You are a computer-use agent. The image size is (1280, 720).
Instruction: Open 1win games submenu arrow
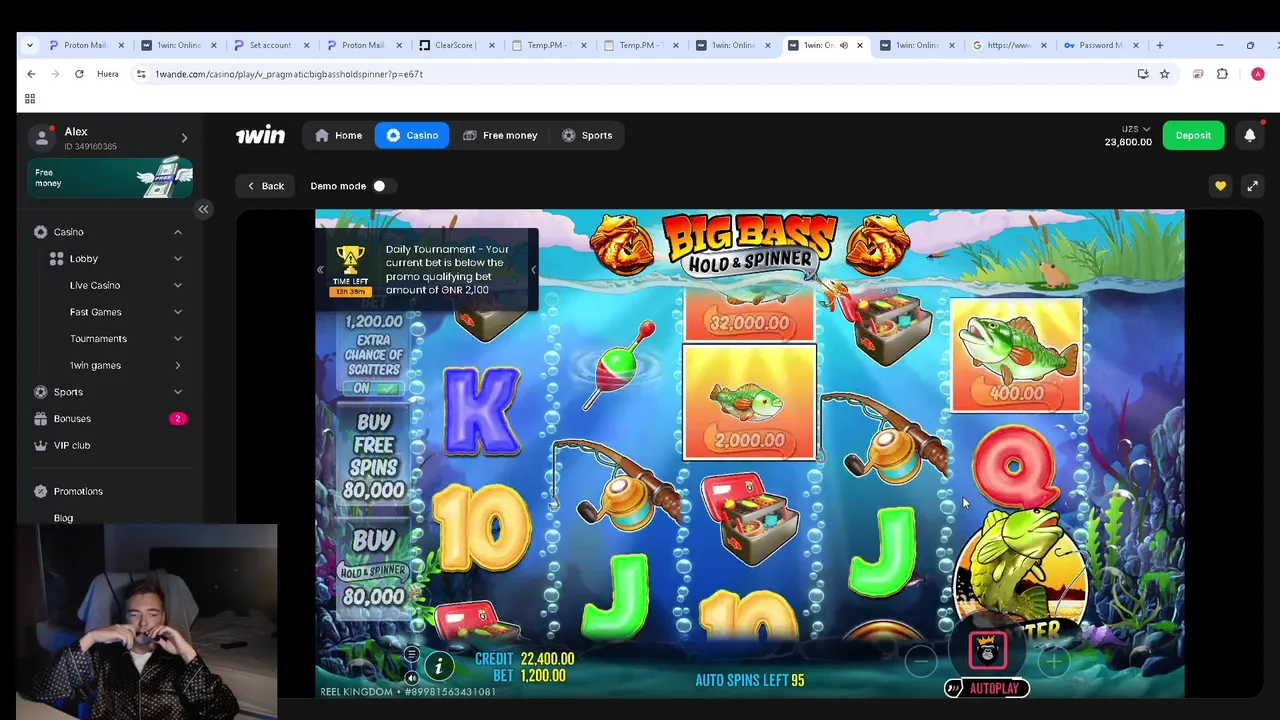click(178, 365)
